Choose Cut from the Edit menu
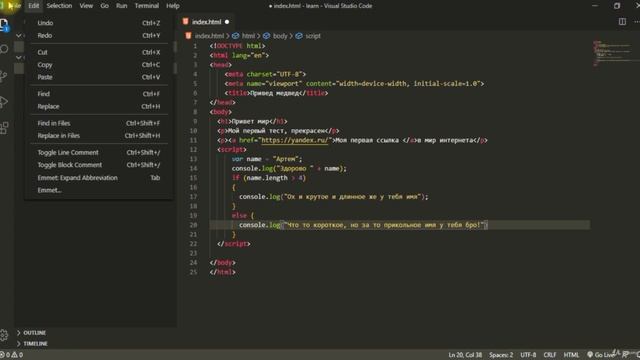 click(99, 52)
